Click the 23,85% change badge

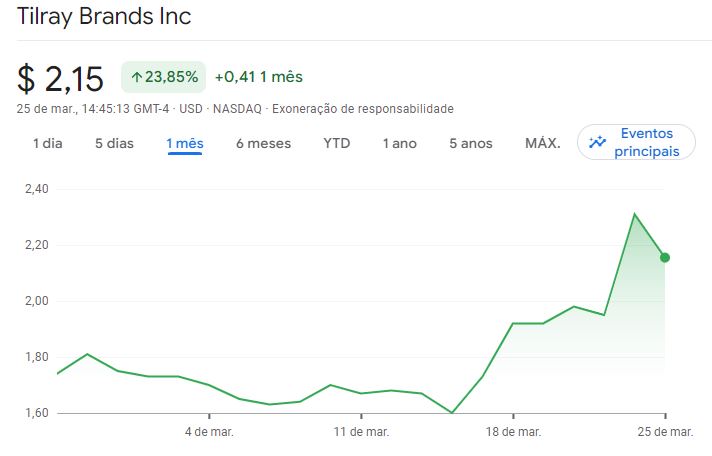tap(163, 77)
